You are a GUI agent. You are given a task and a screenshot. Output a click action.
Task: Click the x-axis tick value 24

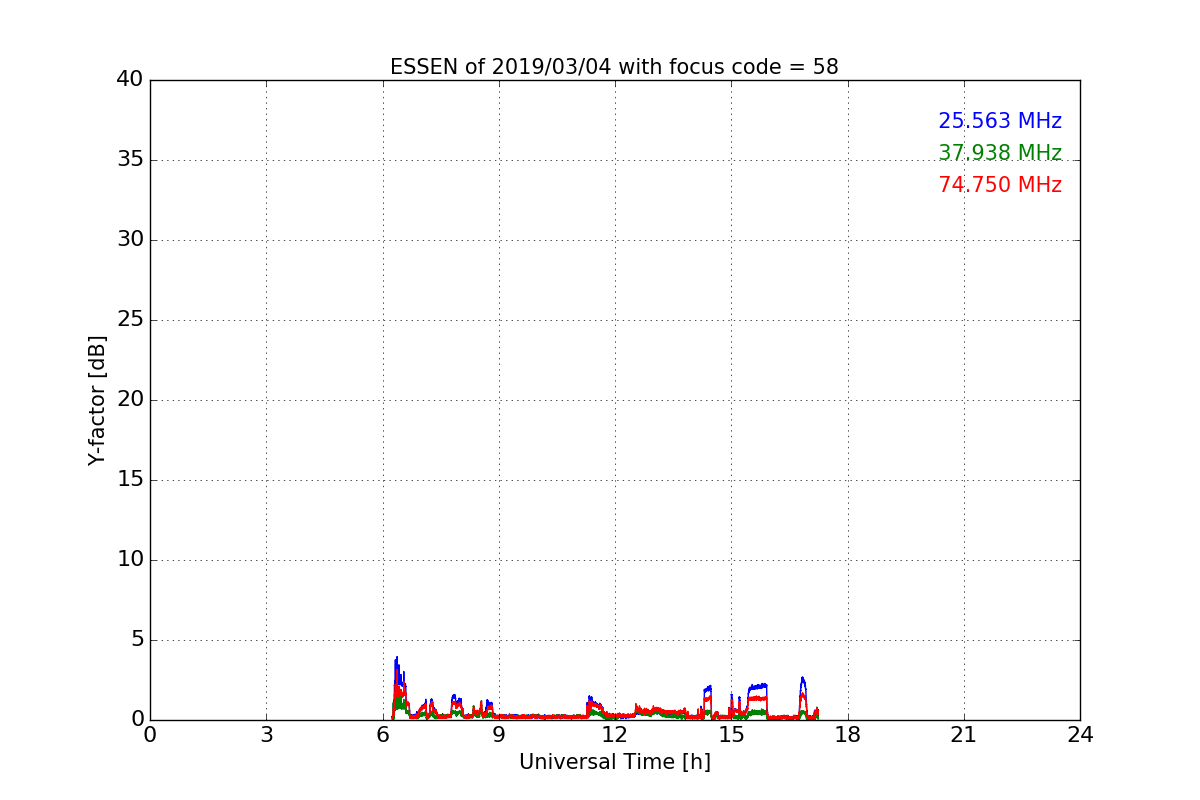coord(1080,735)
